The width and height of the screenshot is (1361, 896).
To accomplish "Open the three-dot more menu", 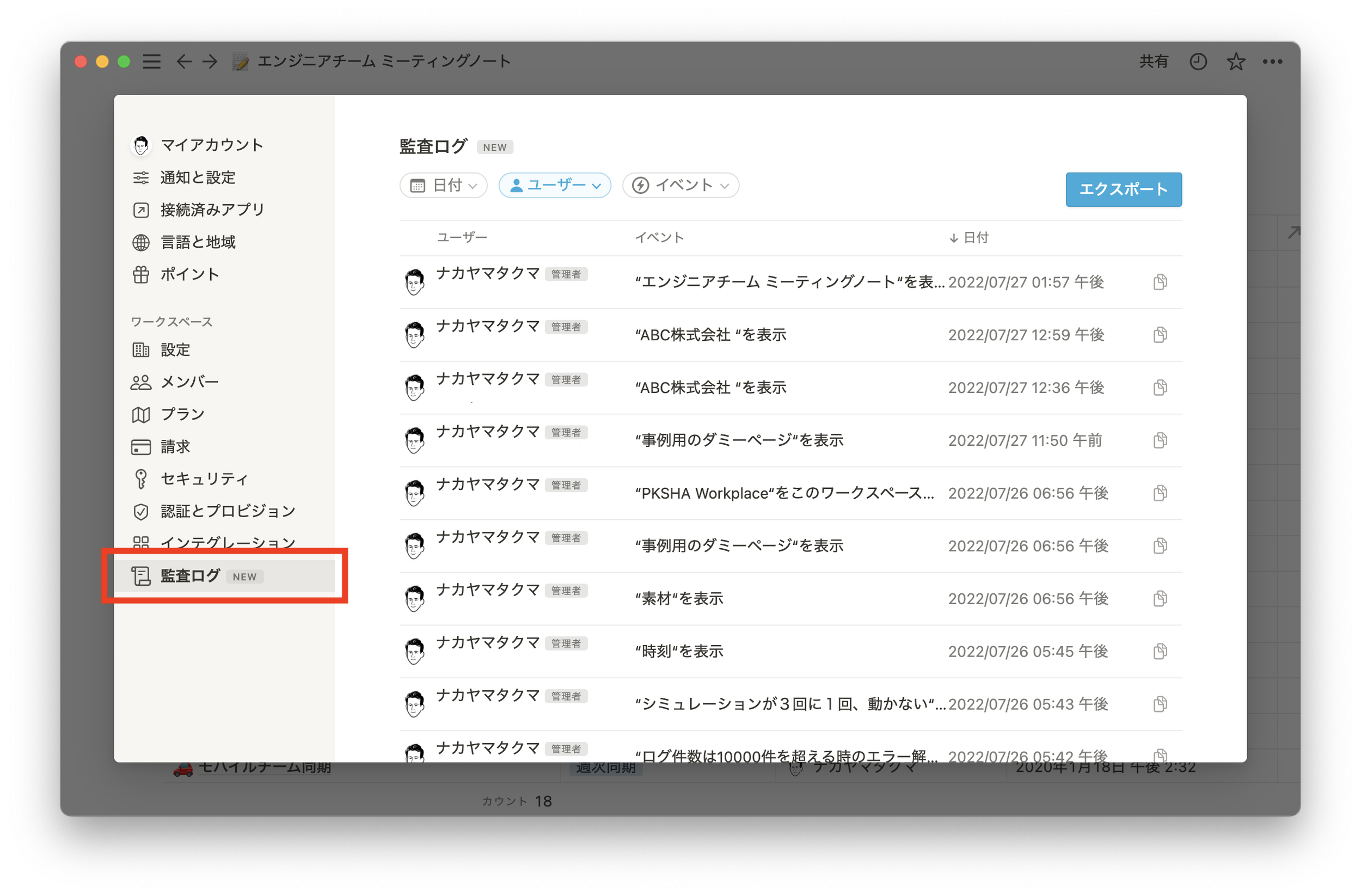I will click(x=1272, y=61).
